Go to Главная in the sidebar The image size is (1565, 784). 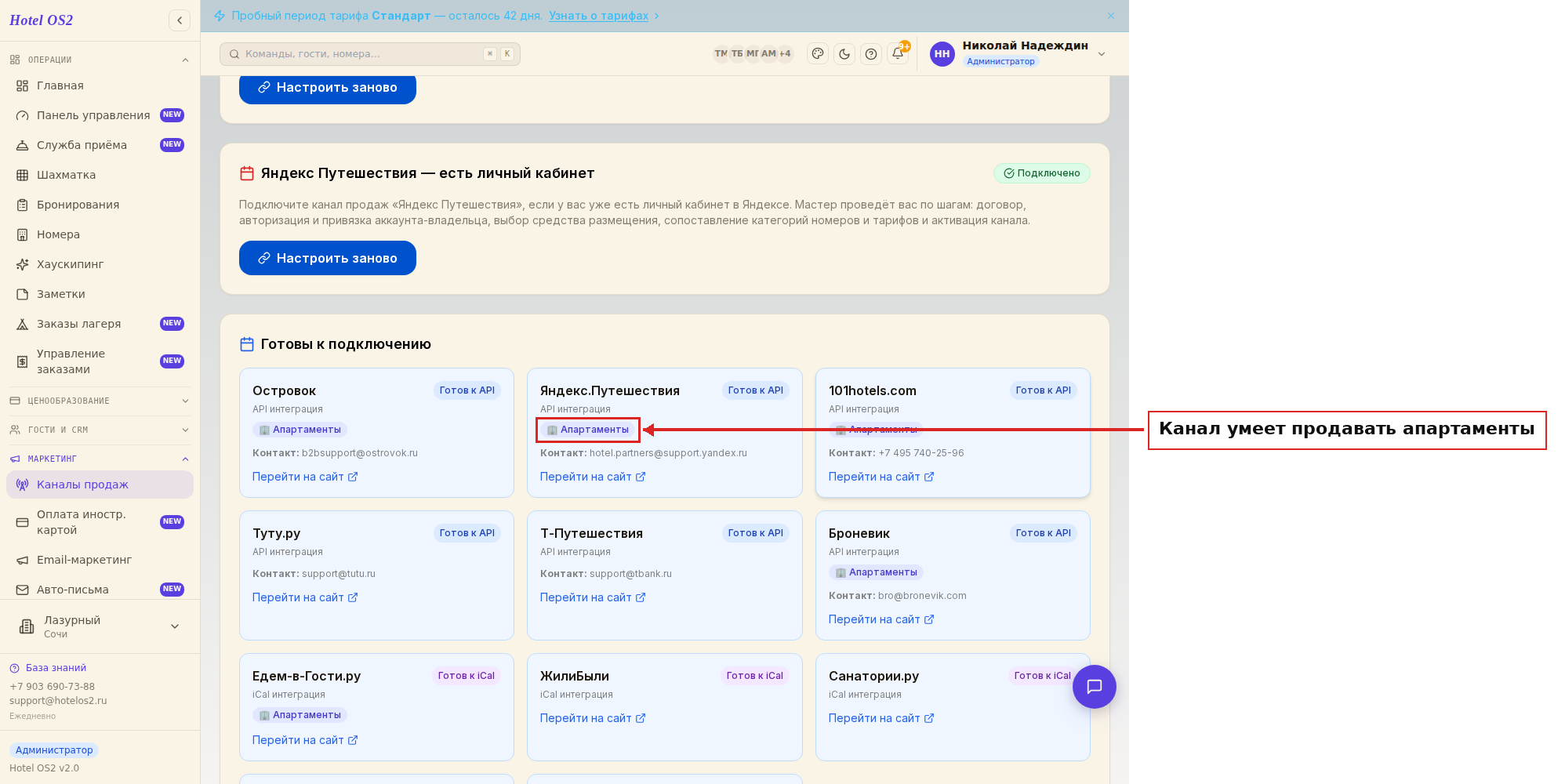[100, 85]
